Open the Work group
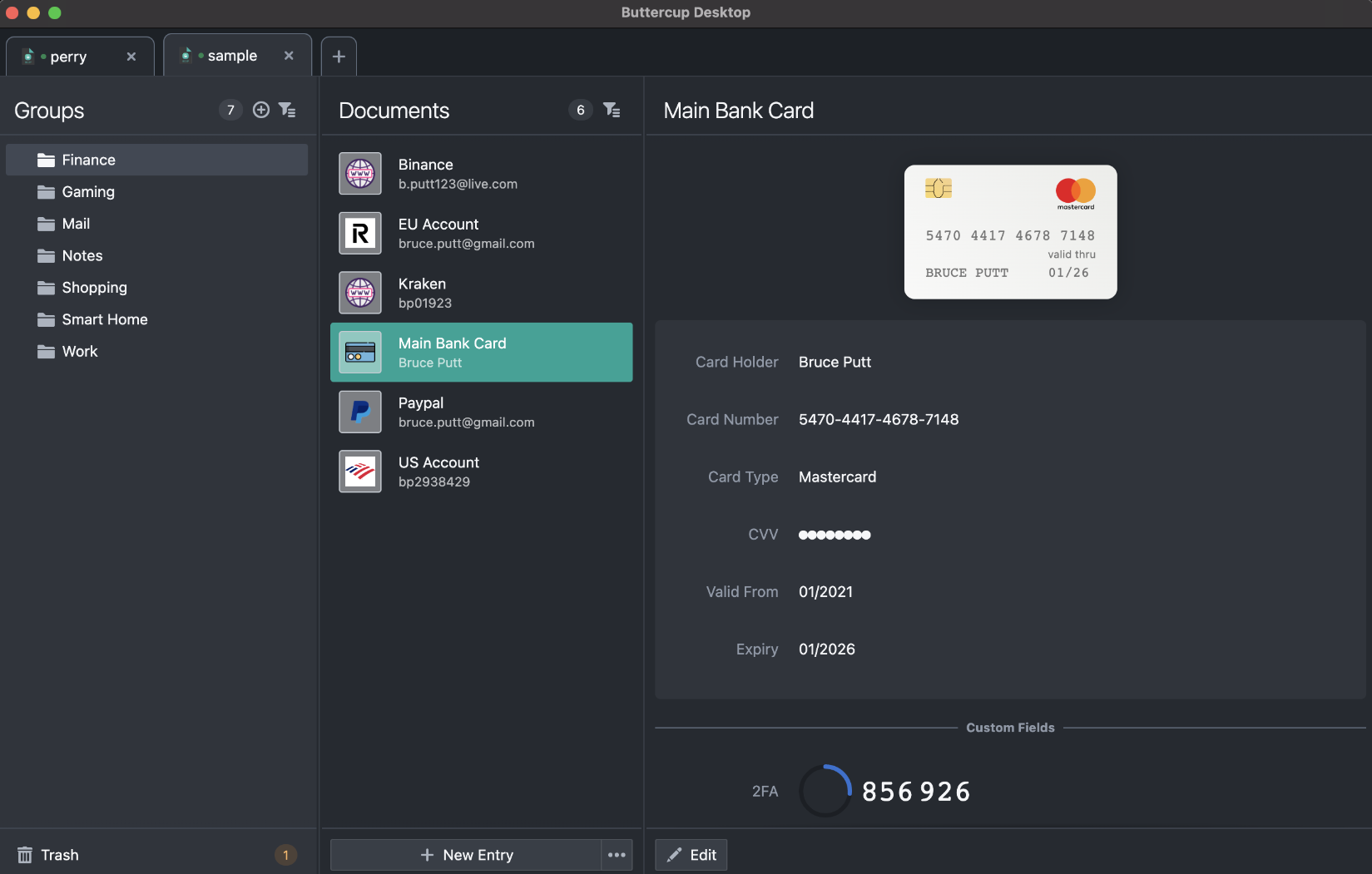This screenshot has height=874, width=1372. tap(79, 351)
